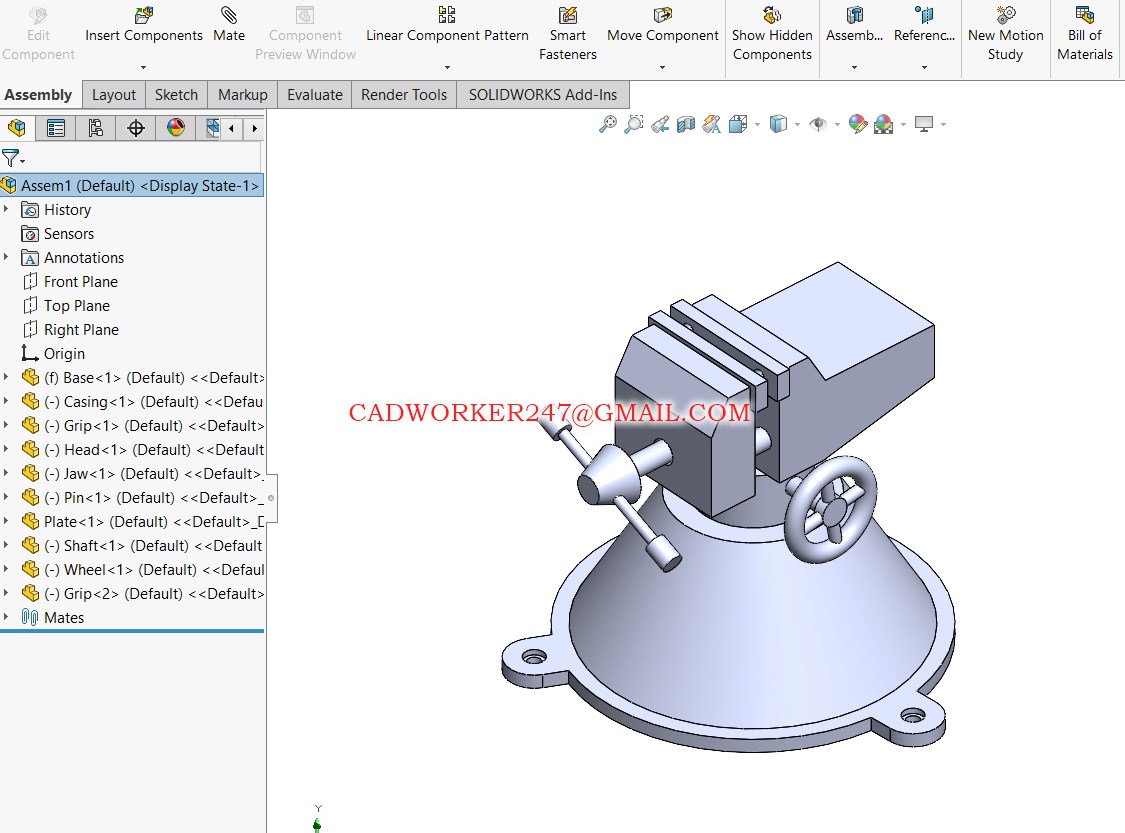Switch to the Markup tab
This screenshot has height=833, width=1125.
pos(243,95)
